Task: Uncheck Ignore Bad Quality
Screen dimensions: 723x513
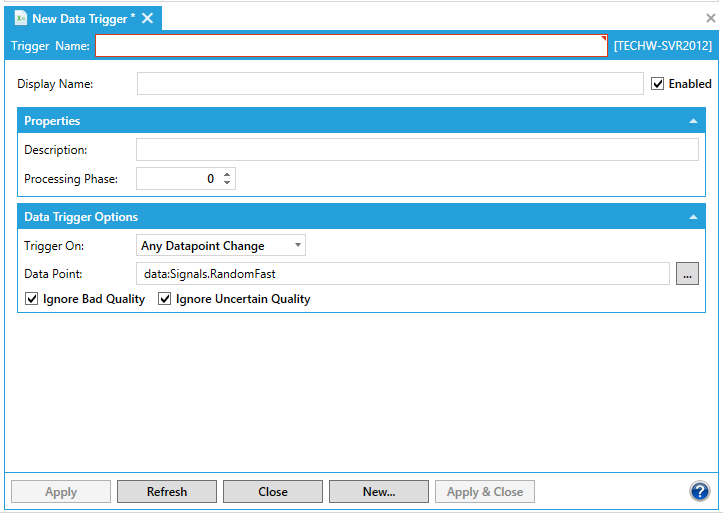Action: 32,299
